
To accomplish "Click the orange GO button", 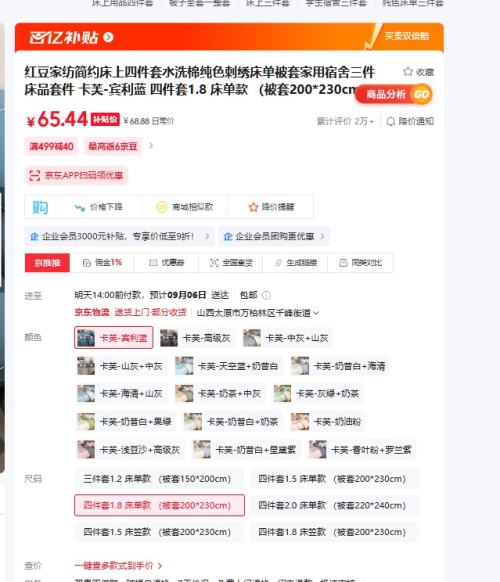I will pos(421,94).
